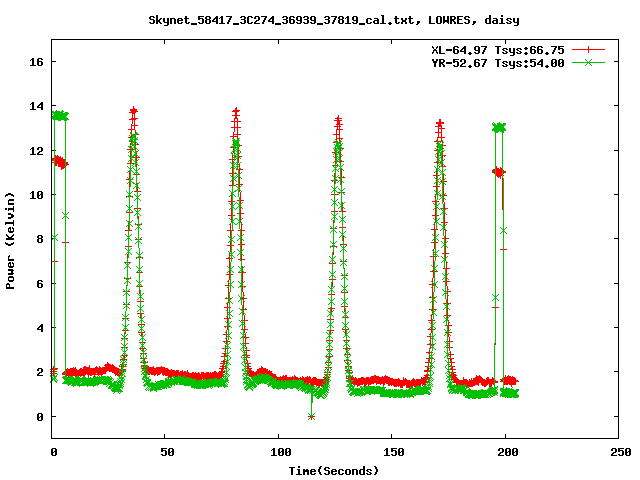The height and width of the screenshot is (480, 640).
Task: Click the green outlier point at zero Kelvin
Action: pos(311,417)
